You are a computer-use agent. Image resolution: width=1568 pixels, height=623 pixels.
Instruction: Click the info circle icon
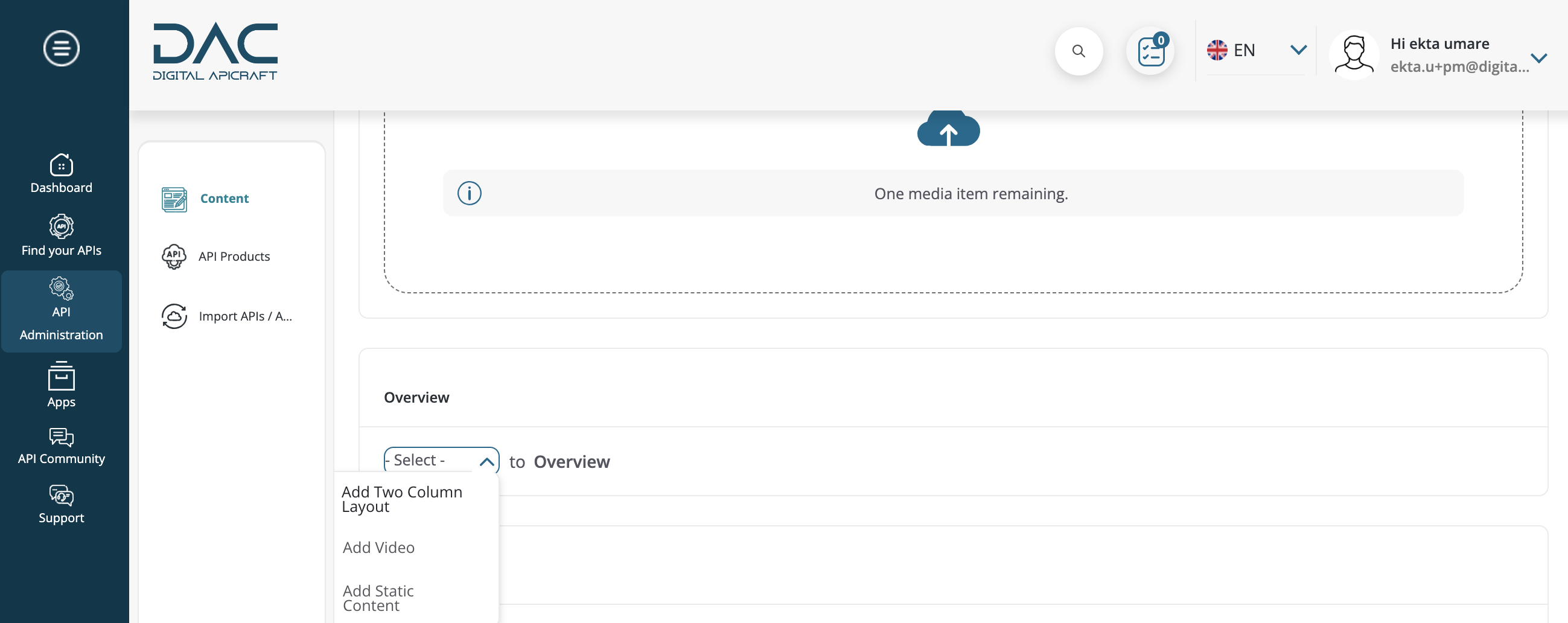(469, 193)
